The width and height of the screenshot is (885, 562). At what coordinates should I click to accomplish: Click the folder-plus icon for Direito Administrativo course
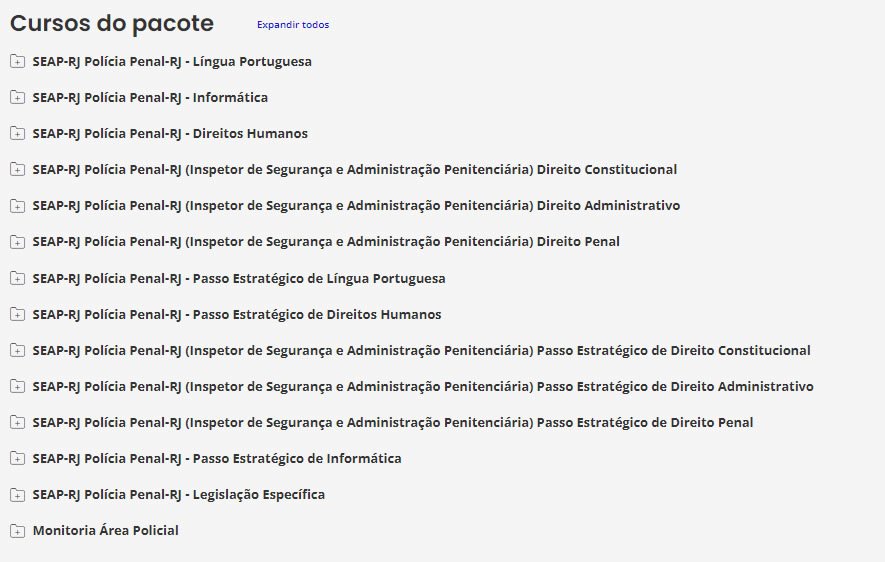pyautogui.click(x=17, y=206)
